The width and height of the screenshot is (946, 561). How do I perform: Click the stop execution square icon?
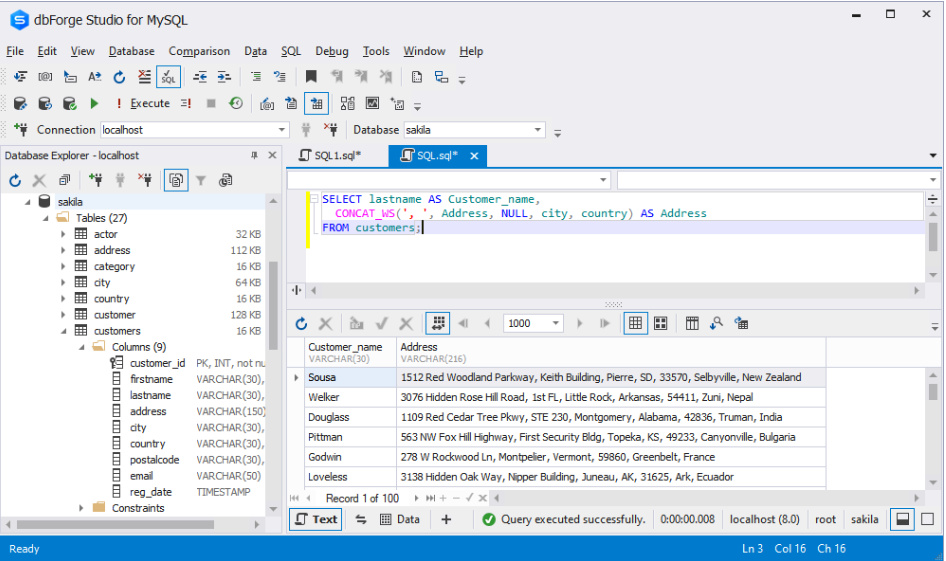(x=211, y=103)
